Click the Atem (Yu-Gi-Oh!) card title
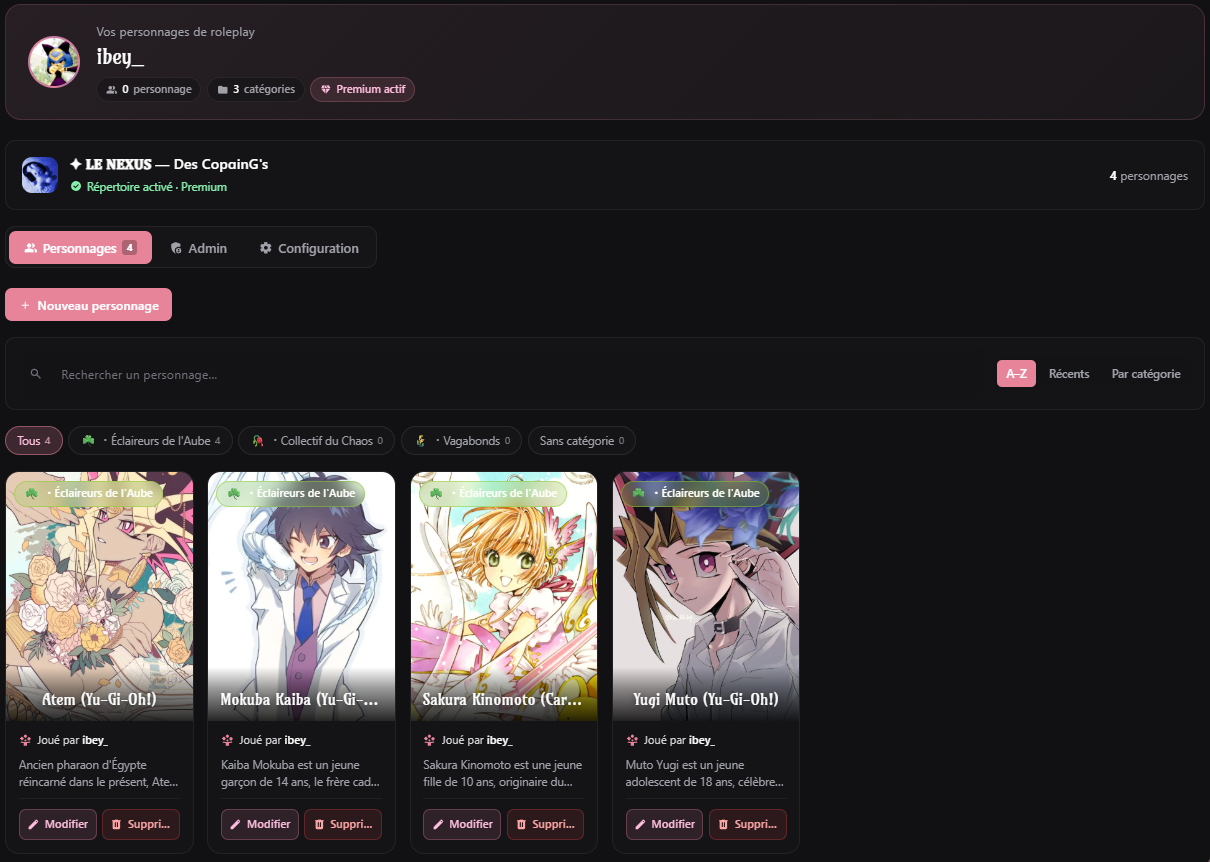Screen dimensions: 1210x862 coord(99,699)
